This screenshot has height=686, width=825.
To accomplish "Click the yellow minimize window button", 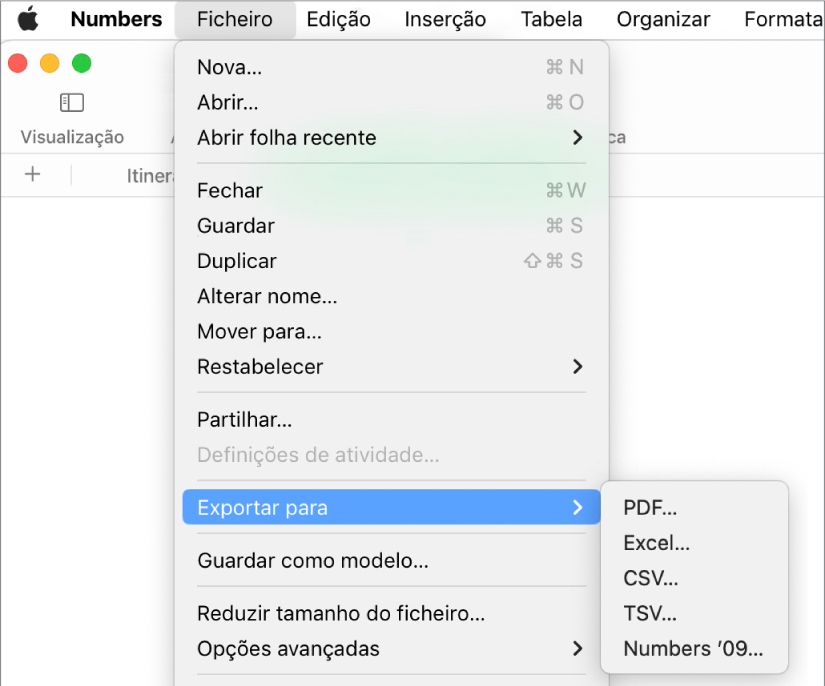I will (50, 63).
